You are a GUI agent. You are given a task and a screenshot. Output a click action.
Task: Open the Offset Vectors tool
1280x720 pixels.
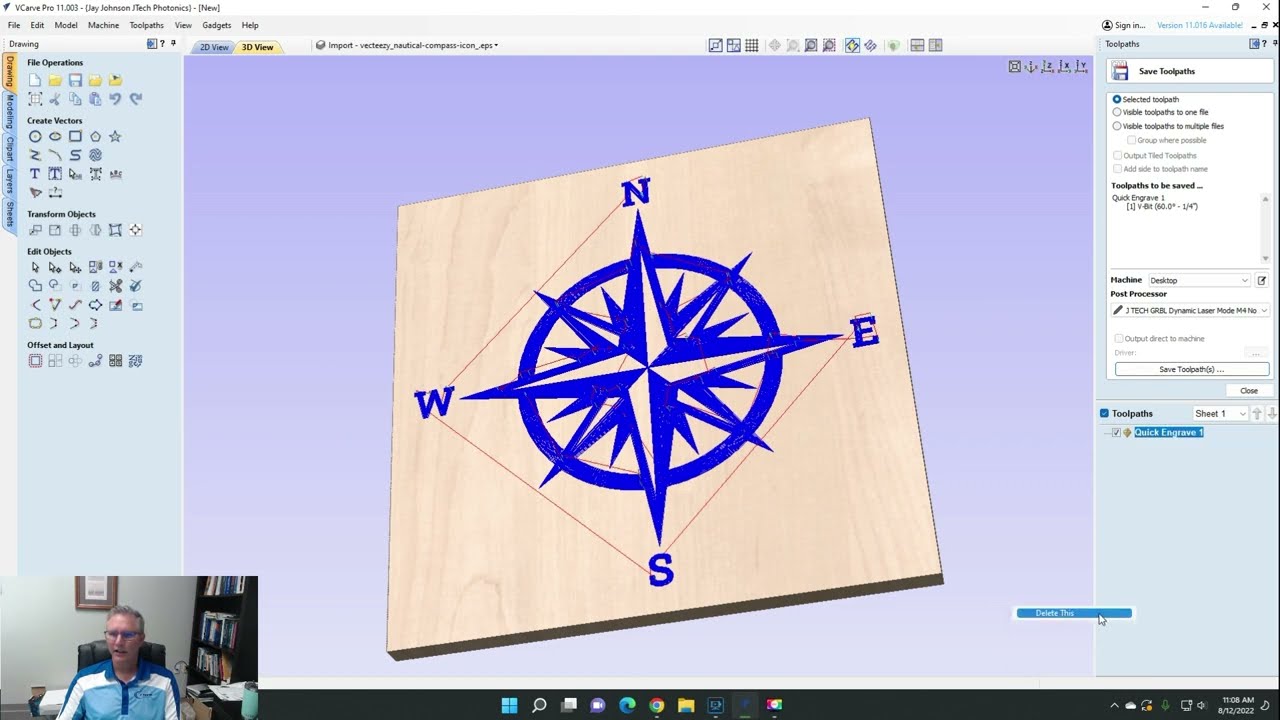(x=35, y=361)
